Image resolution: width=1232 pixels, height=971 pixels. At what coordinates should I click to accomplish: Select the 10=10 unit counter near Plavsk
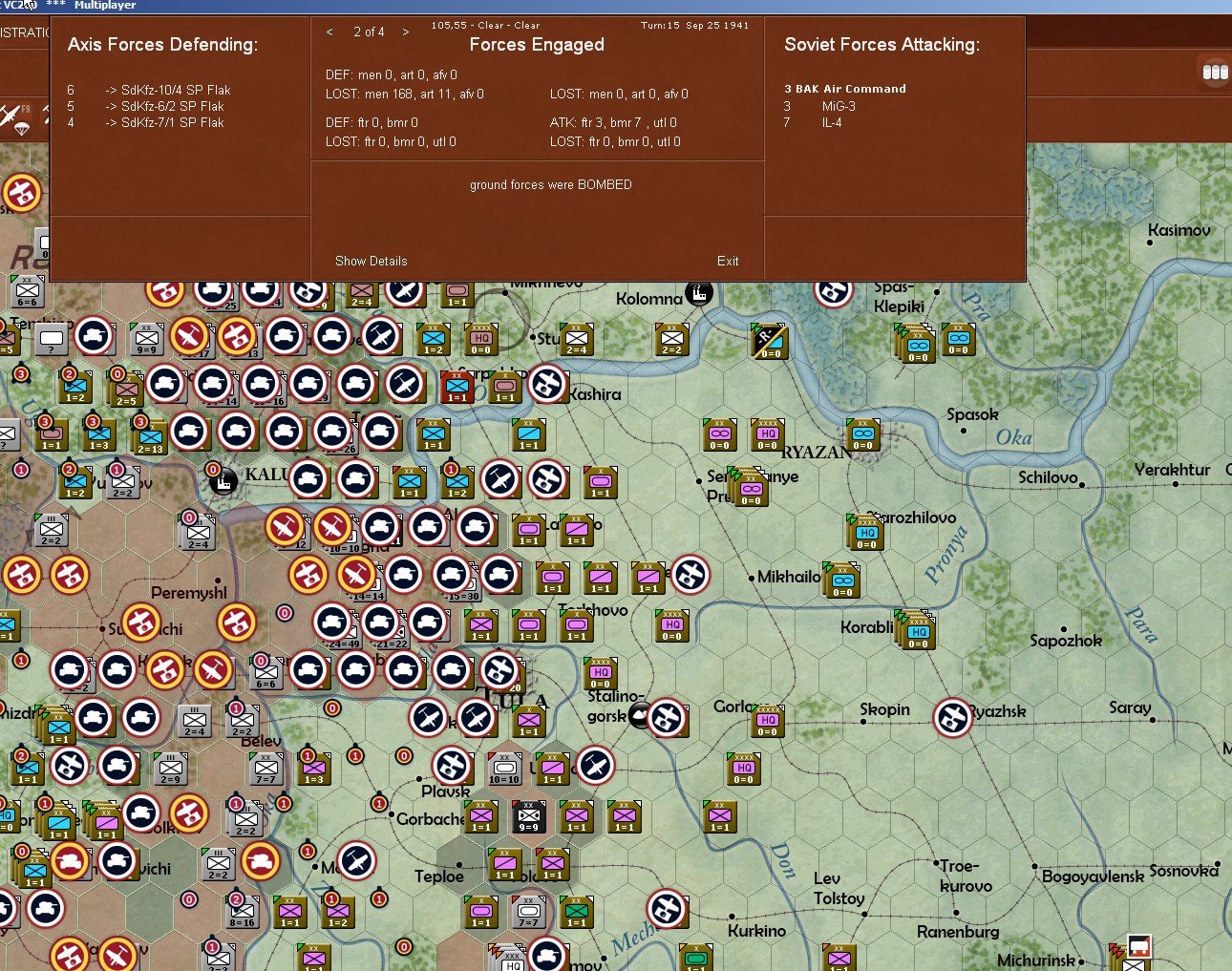[505, 770]
